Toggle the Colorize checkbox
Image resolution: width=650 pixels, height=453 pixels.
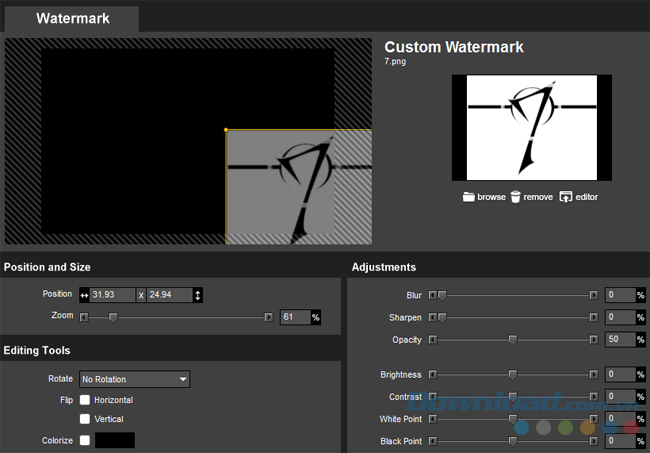pyautogui.click(x=85, y=440)
